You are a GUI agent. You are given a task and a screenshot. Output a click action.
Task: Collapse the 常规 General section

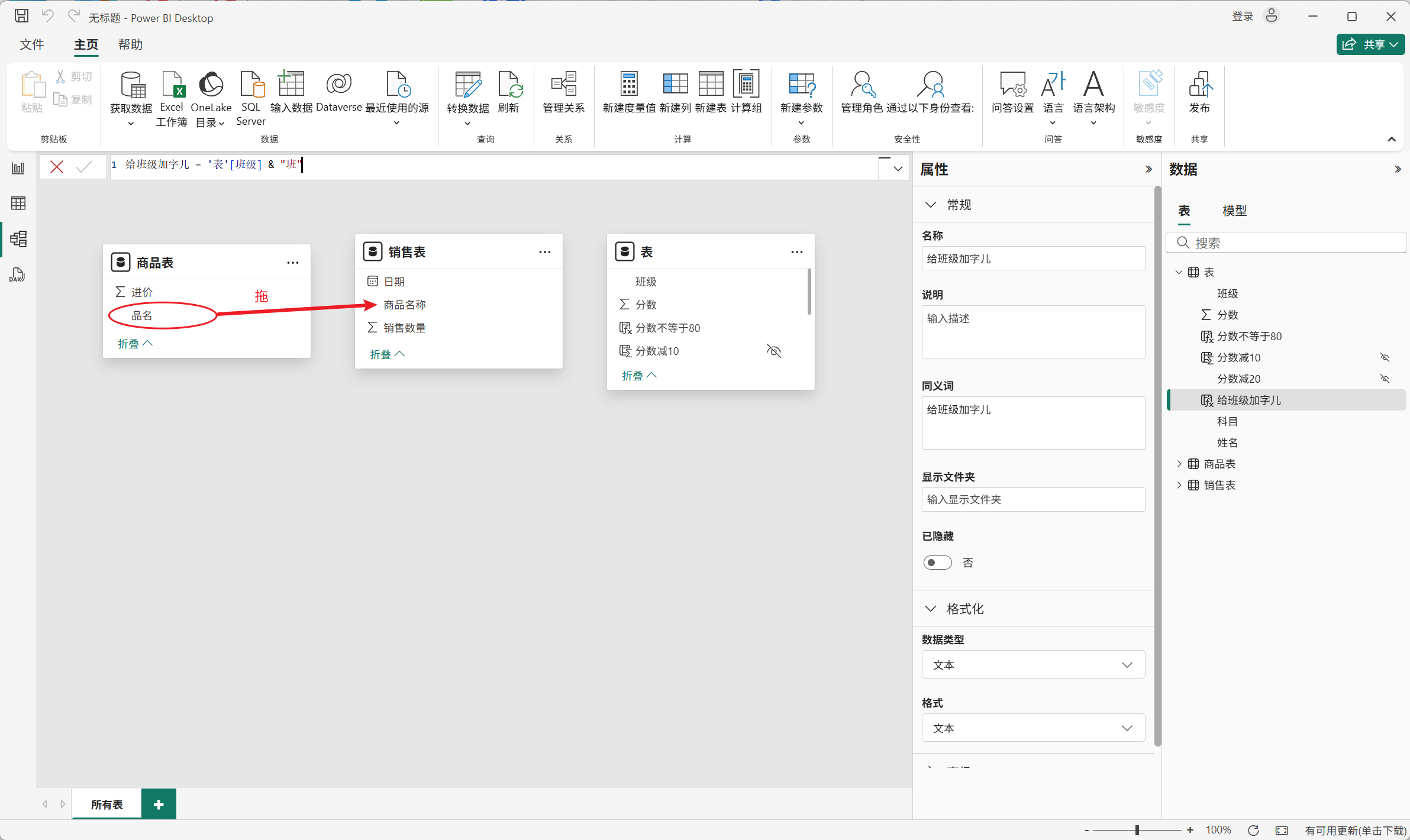click(931, 205)
